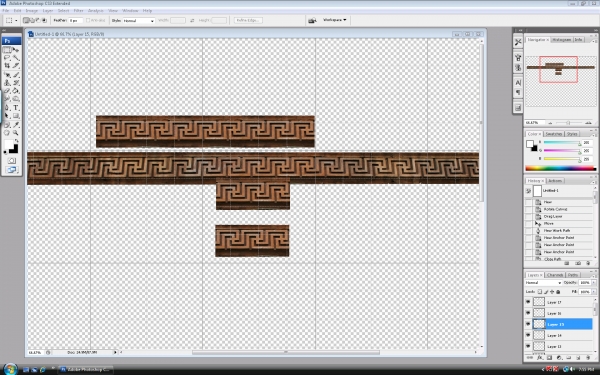Hide Layer 14 with its eye icon
This screenshot has width=600, height=375.
(528, 335)
